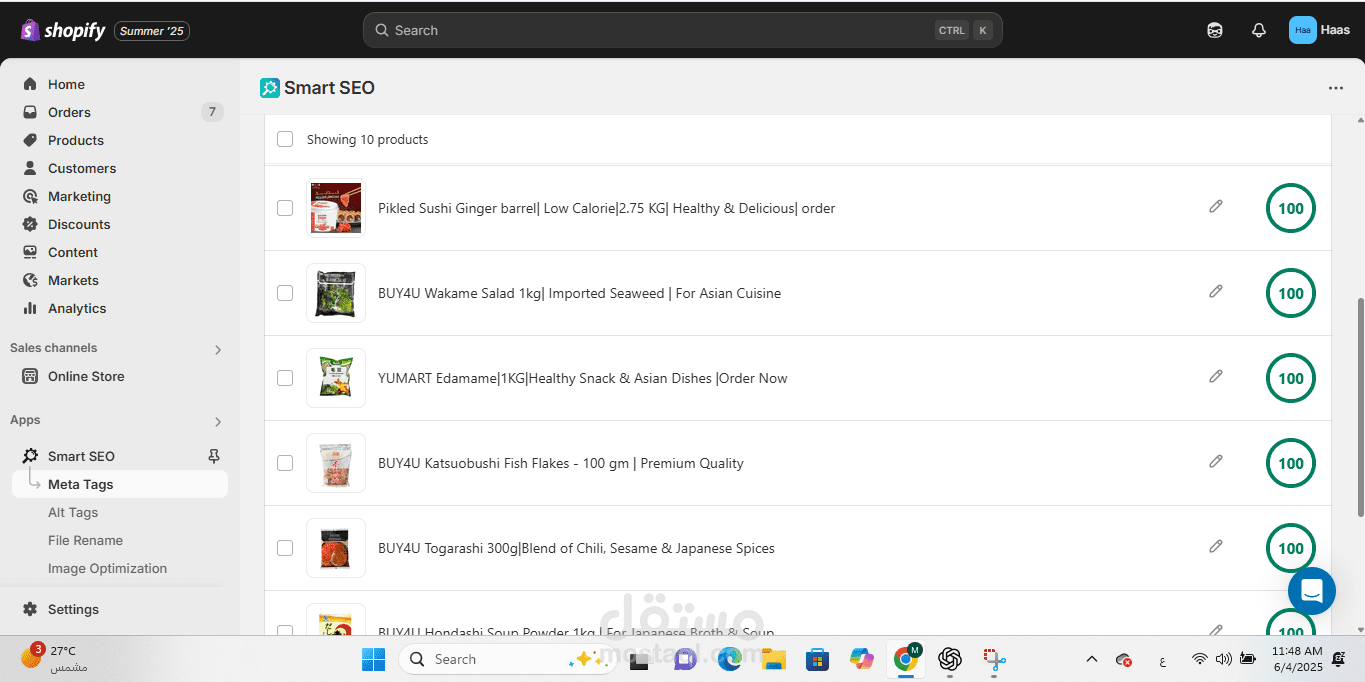Open Snipping Tool from the taskbar
1365x682 pixels.
994,659
